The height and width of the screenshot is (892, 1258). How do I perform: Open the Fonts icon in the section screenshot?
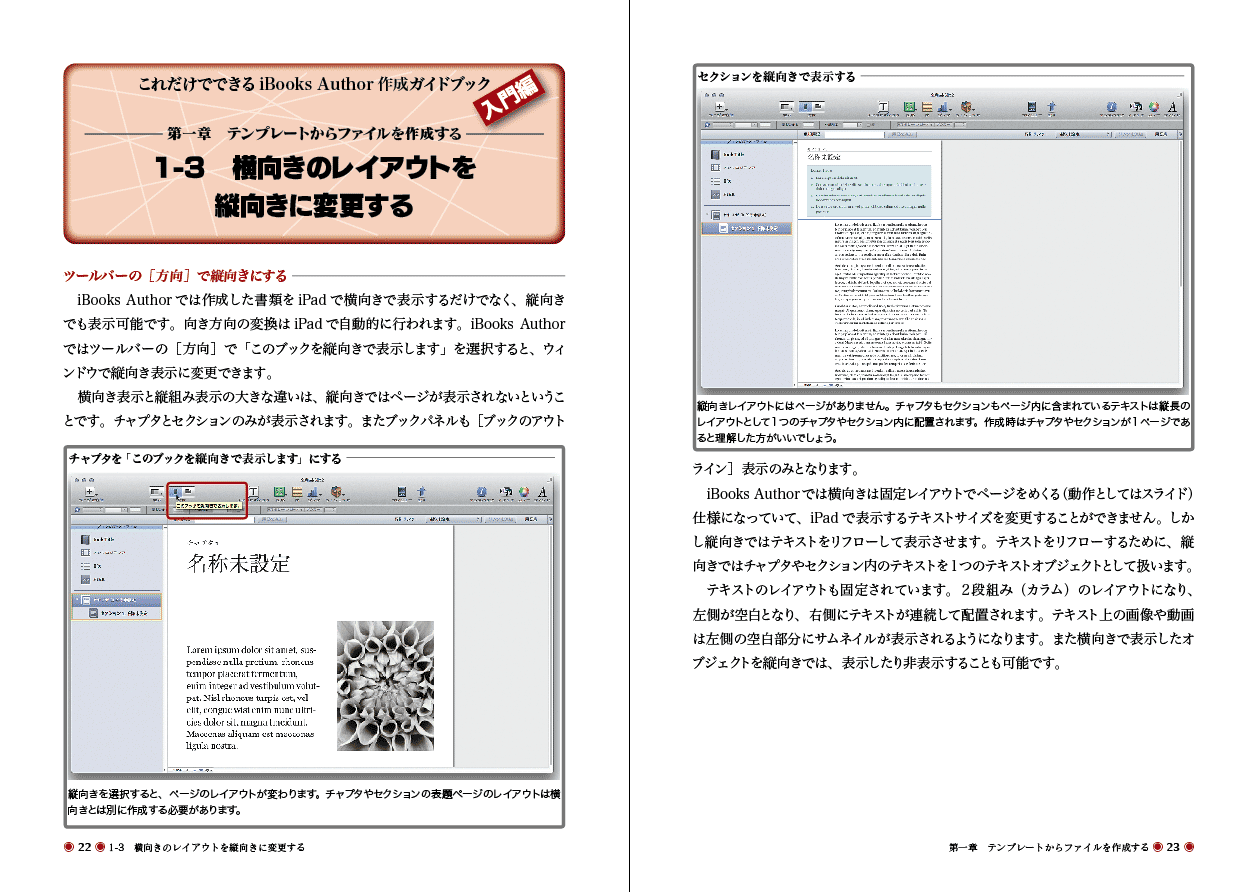[x=1171, y=106]
